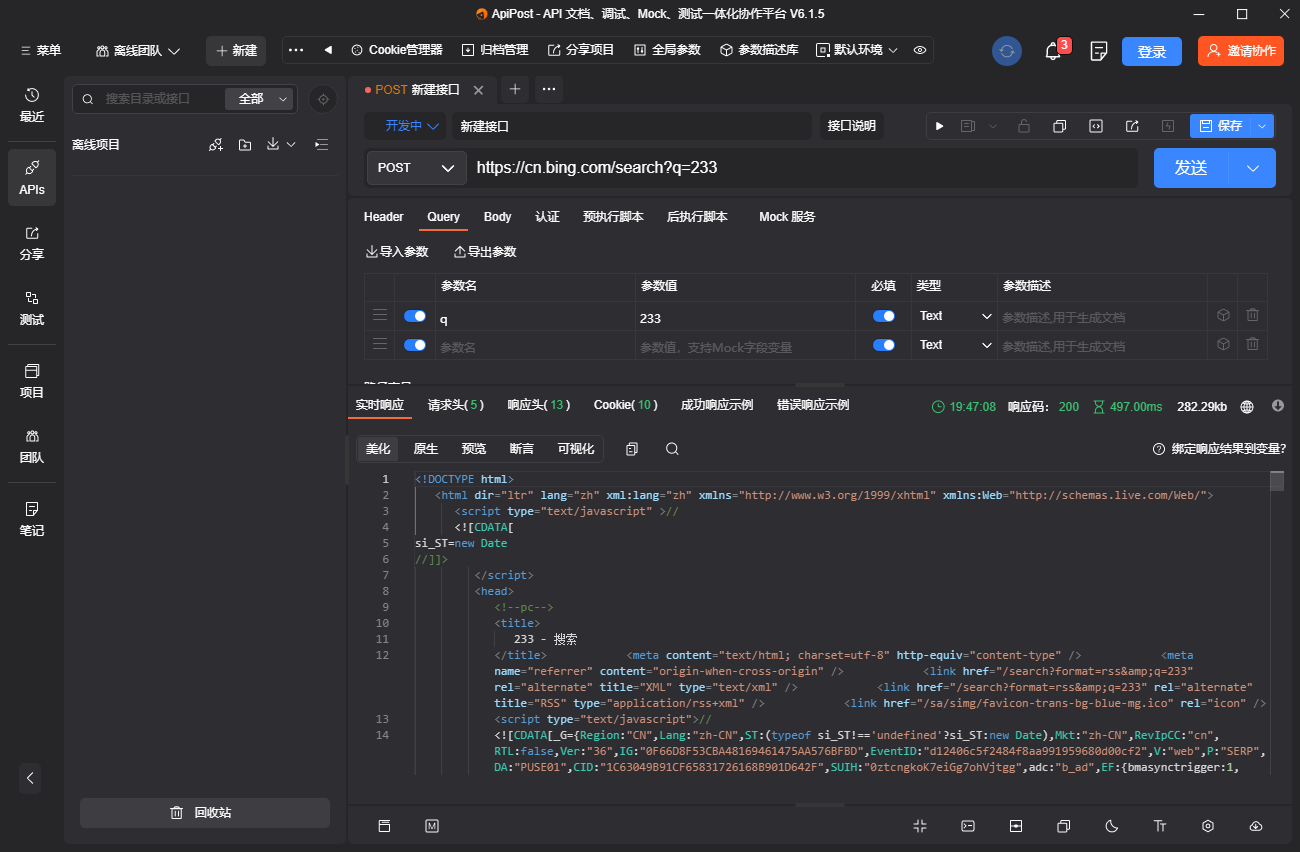The height and width of the screenshot is (852, 1300).
Task: Click the 登录 login button
Action: (x=1152, y=51)
